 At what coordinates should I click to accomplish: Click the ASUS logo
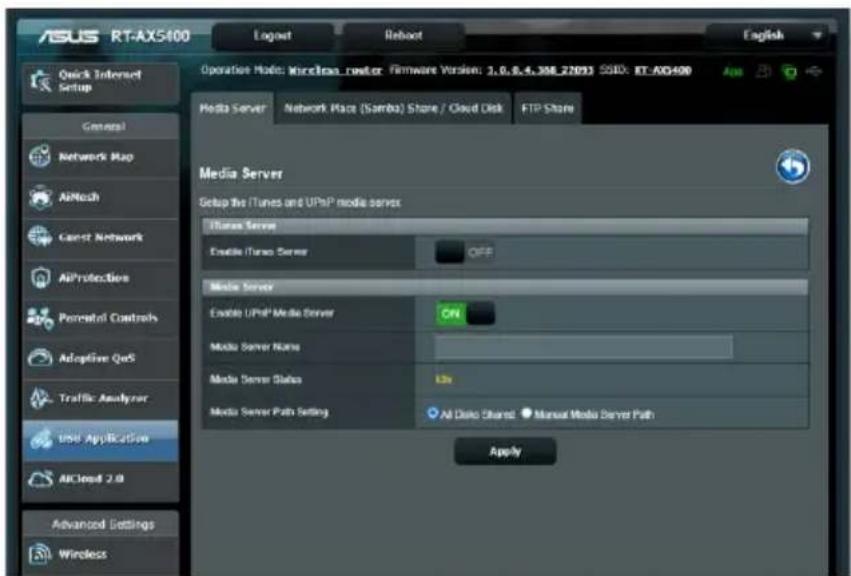(x=69, y=36)
